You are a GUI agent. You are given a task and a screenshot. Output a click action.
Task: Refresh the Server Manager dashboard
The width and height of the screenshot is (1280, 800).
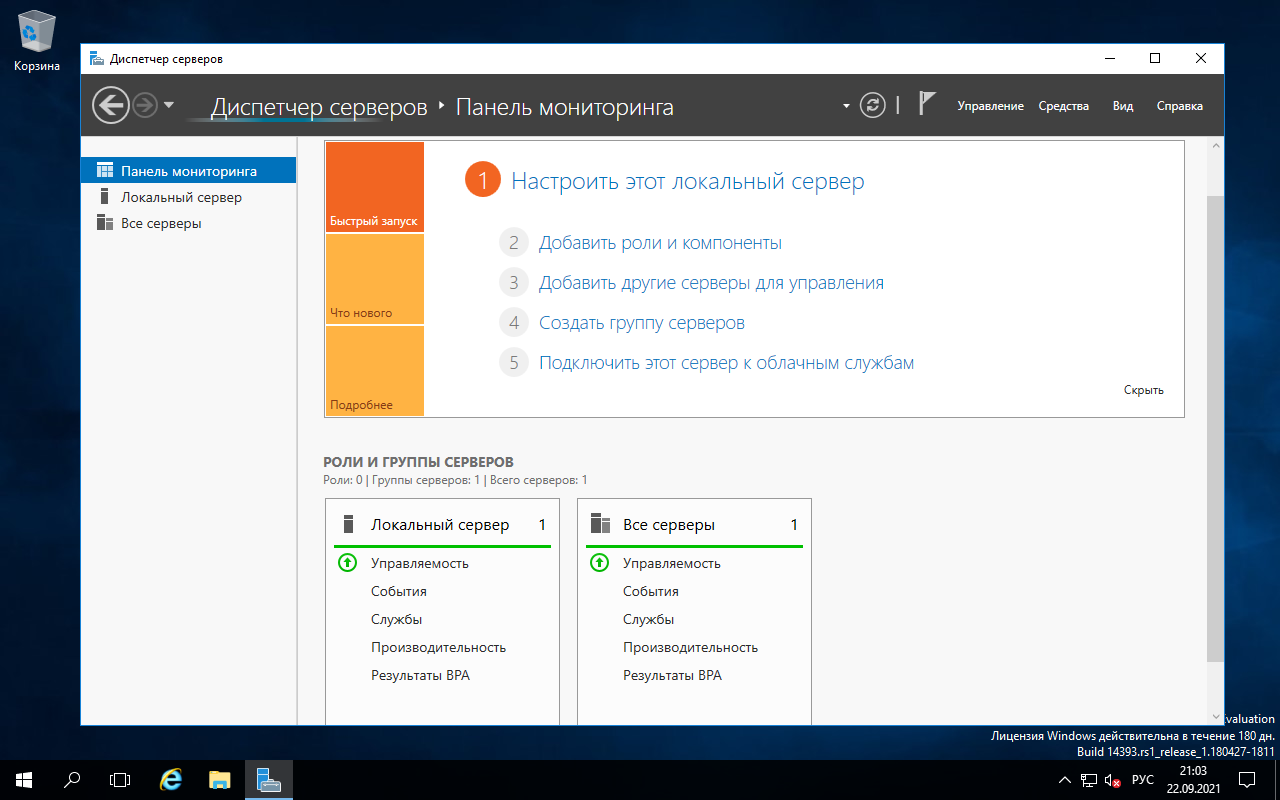[873, 105]
